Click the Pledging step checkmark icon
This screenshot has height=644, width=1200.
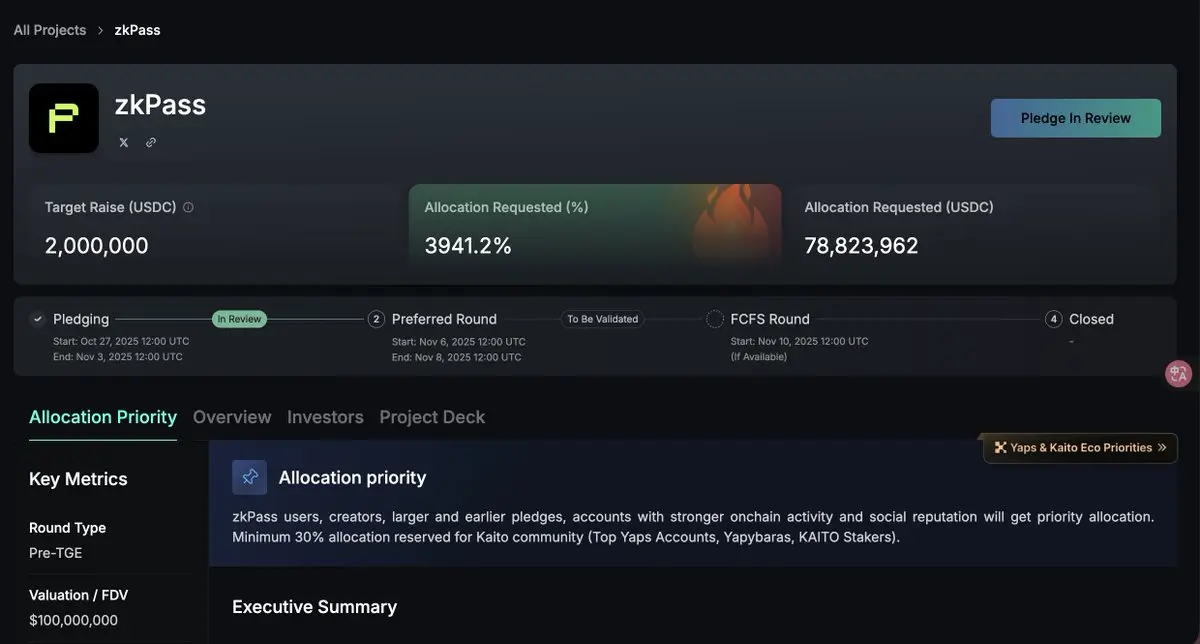(x=38, y=319)
